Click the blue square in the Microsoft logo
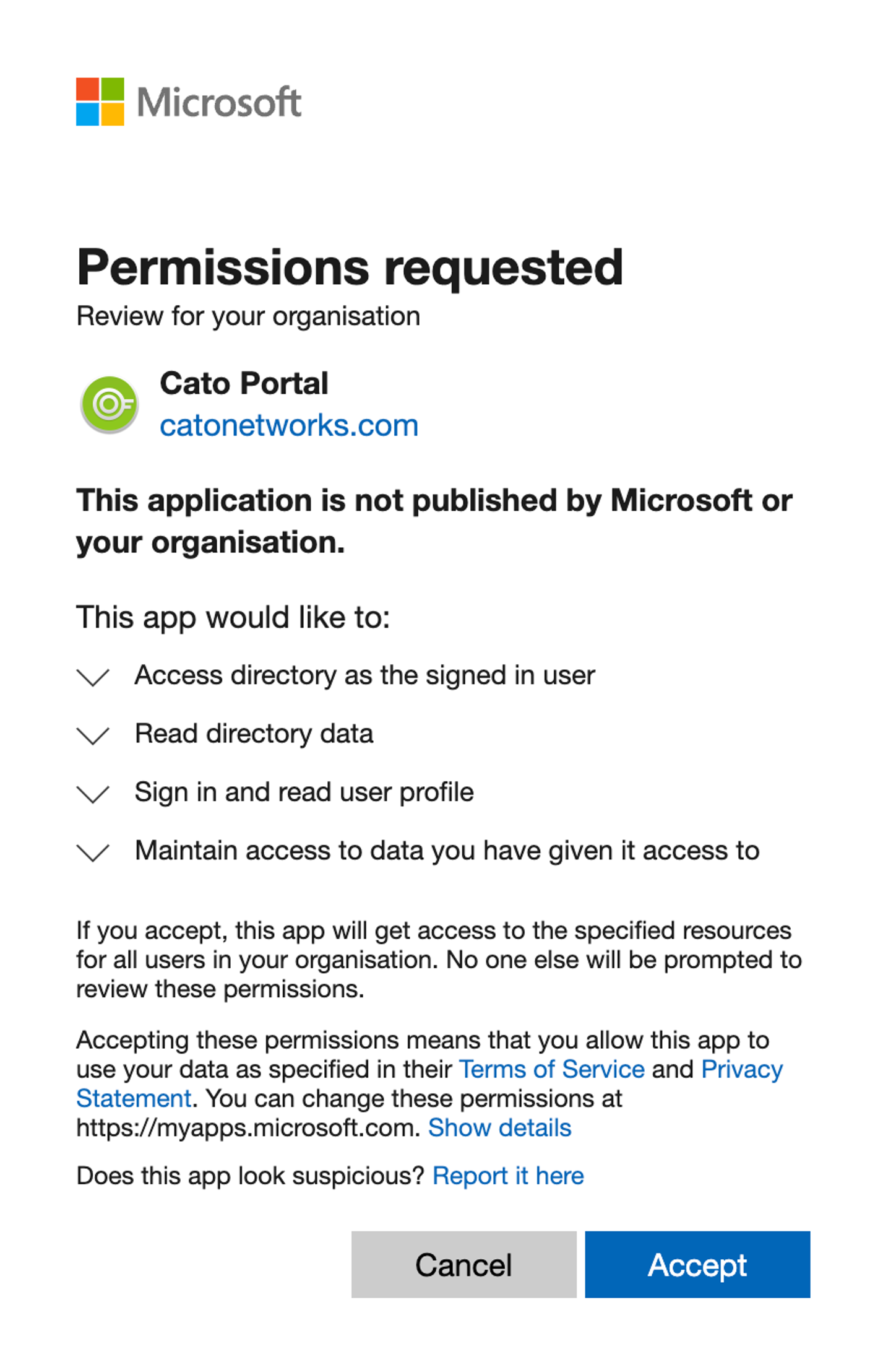Image resolution: width=896 pixels, height=1362 pixels. pos(88,113)
